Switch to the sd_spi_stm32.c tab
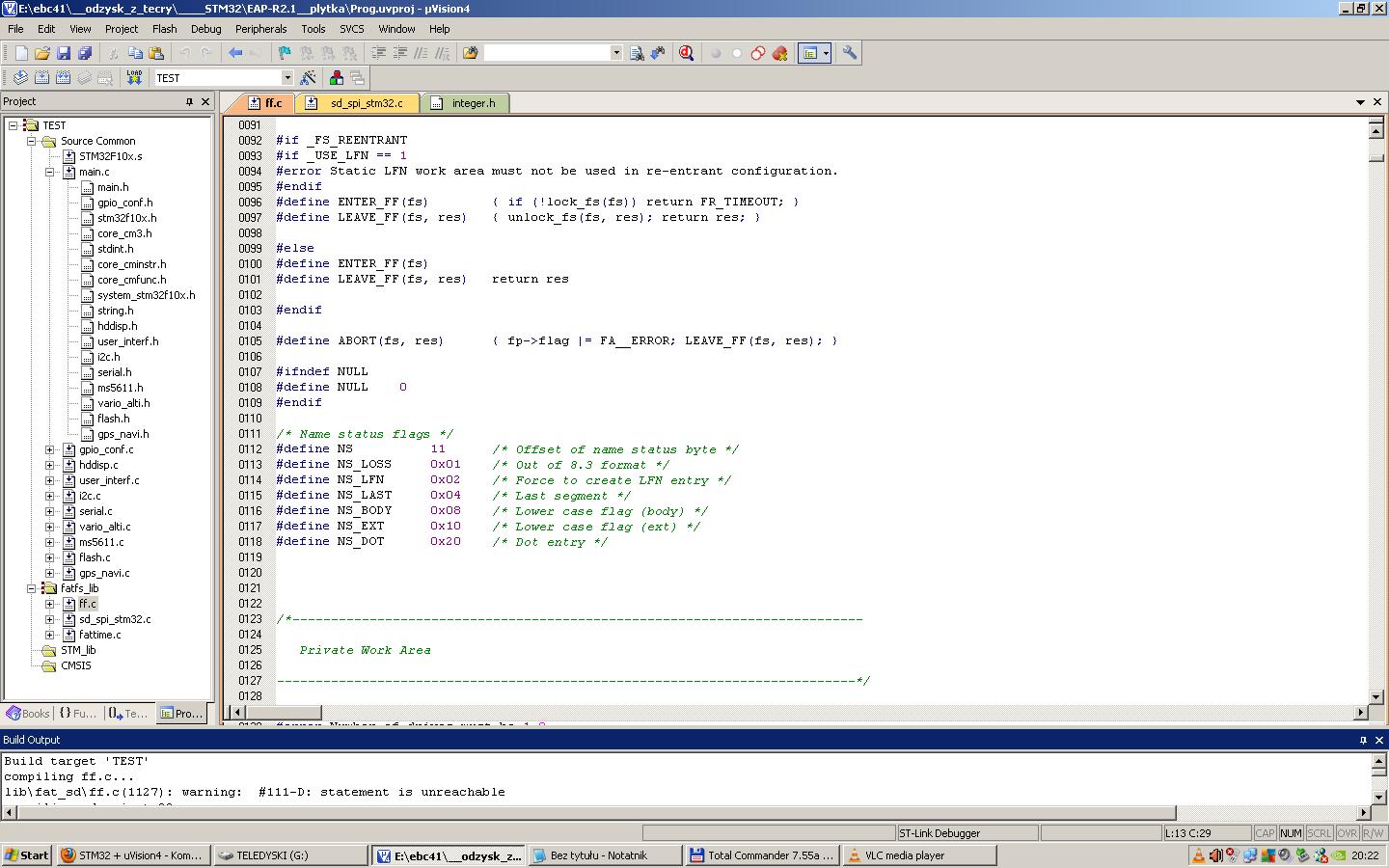This screenshot has width=1389, height=868. [x=357, y=103]
